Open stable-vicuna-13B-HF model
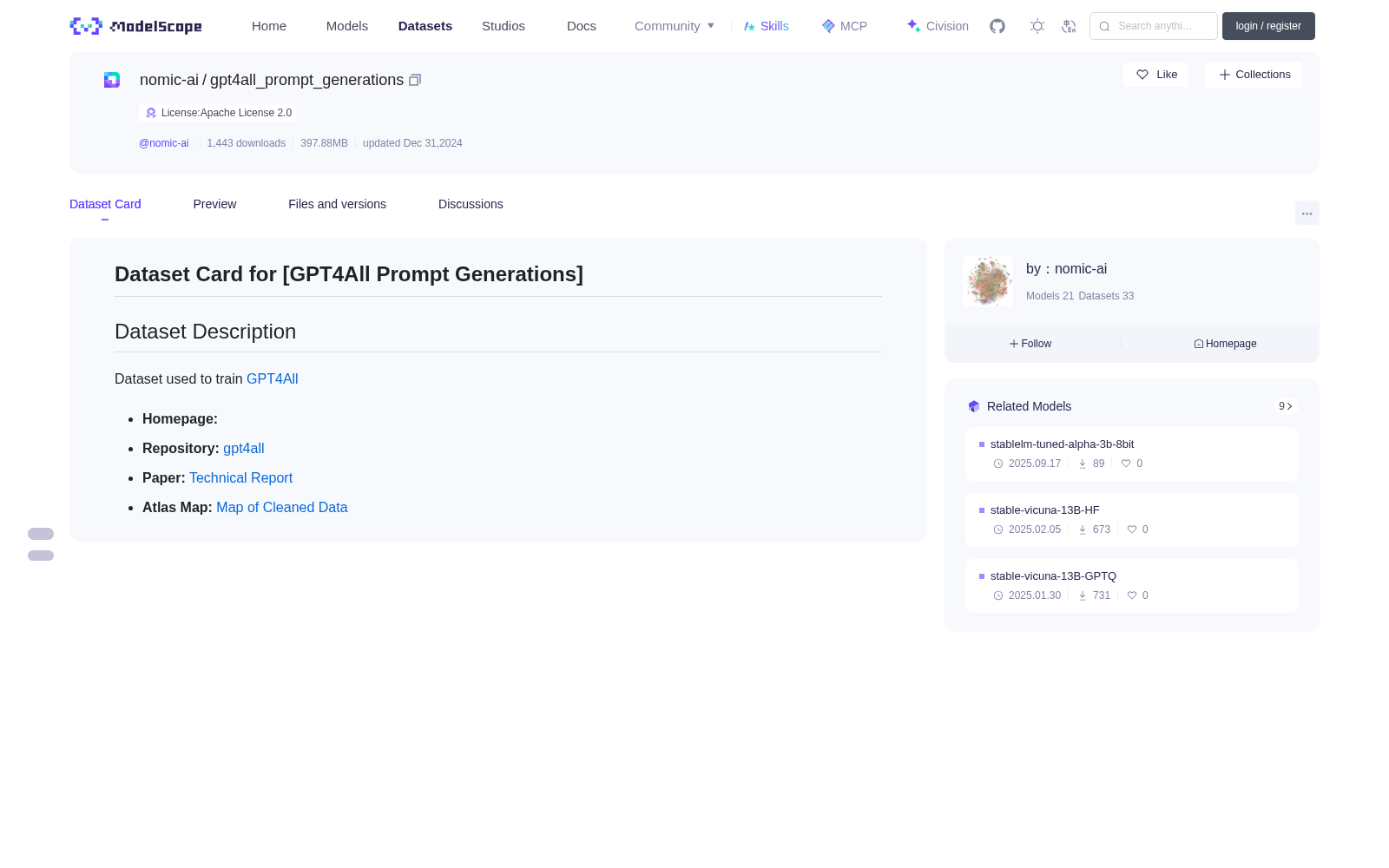The image size is (1389, 868). click(1132, 520)
